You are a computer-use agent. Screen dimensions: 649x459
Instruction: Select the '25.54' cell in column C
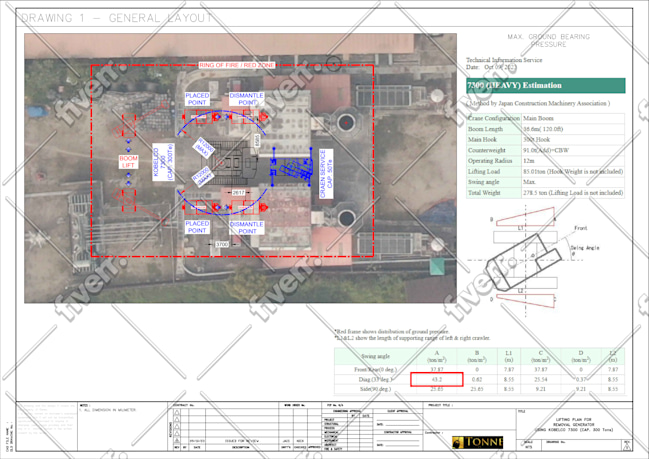click(x=541, y=379)
